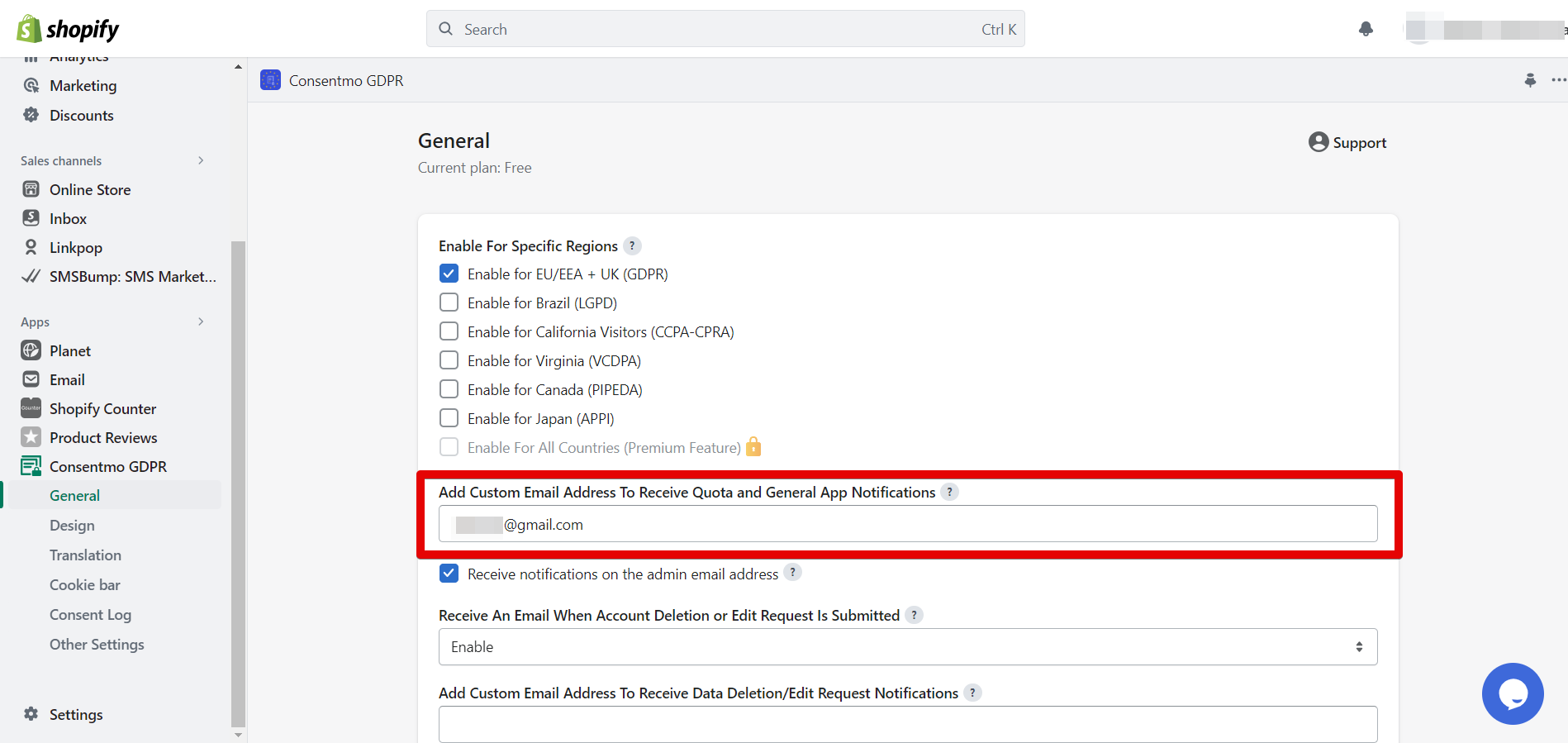Open Shopify Settings

[x=76, y=715]
